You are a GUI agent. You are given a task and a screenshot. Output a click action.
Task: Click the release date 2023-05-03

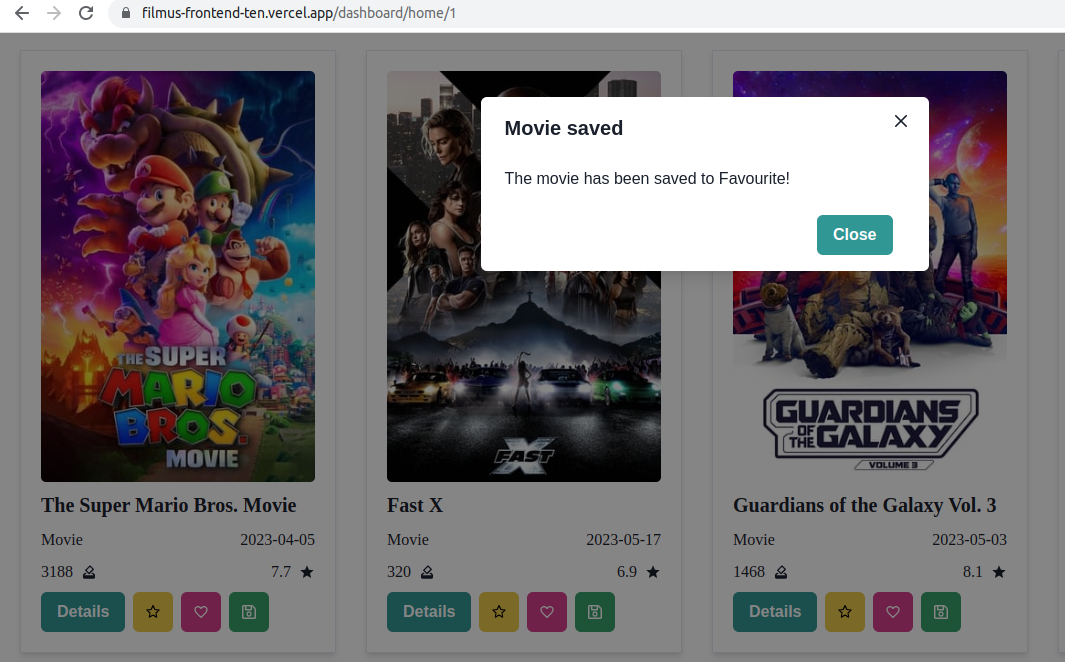pyautogui.click(x=970, y=540)
